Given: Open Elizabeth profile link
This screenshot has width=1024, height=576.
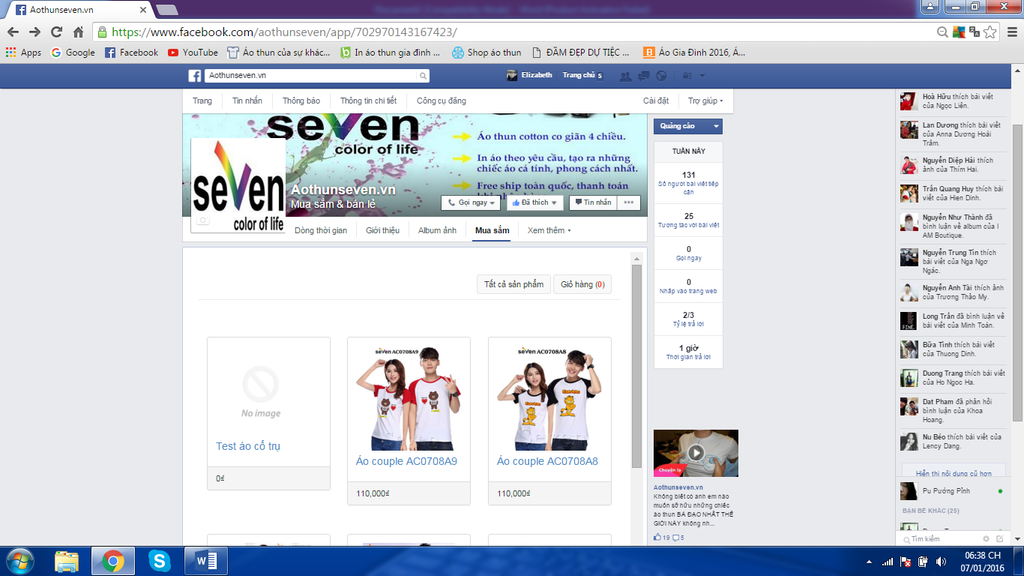Looking at the screenshot, I should (530, 75).
